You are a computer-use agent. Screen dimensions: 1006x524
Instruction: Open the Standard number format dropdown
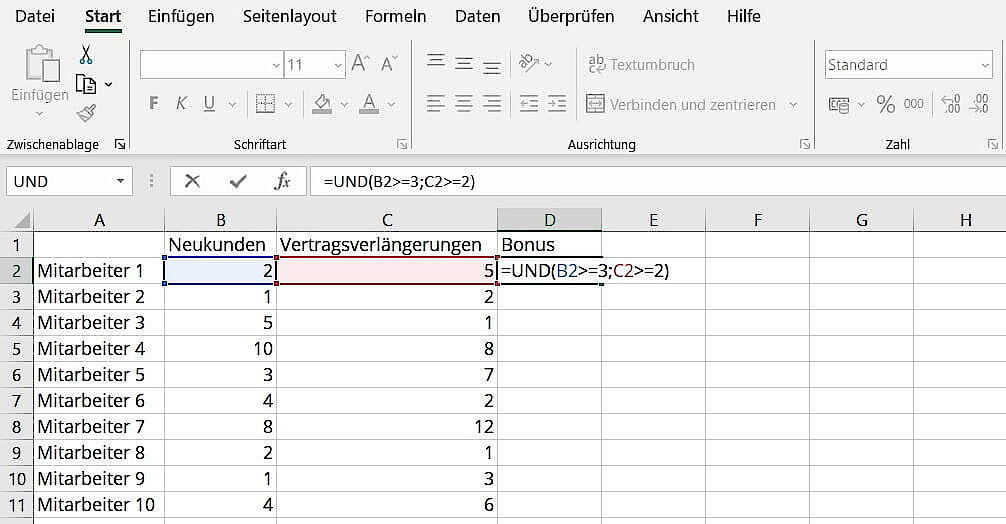985,65
